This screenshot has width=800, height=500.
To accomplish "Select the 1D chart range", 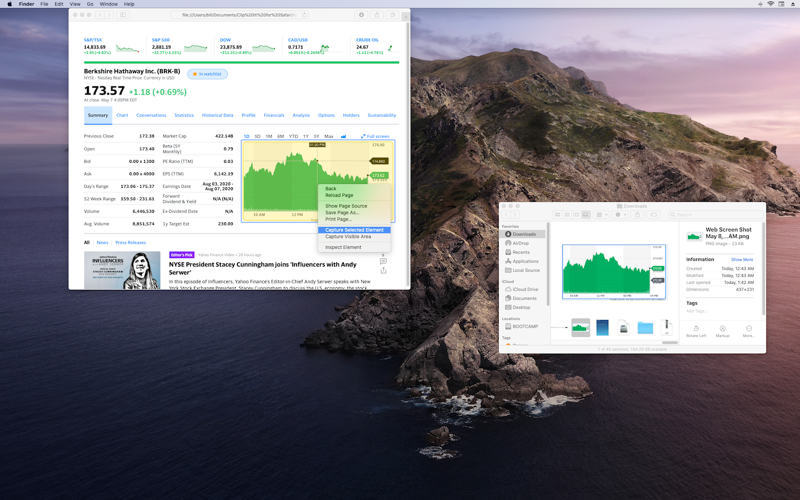I will point(246,136).
